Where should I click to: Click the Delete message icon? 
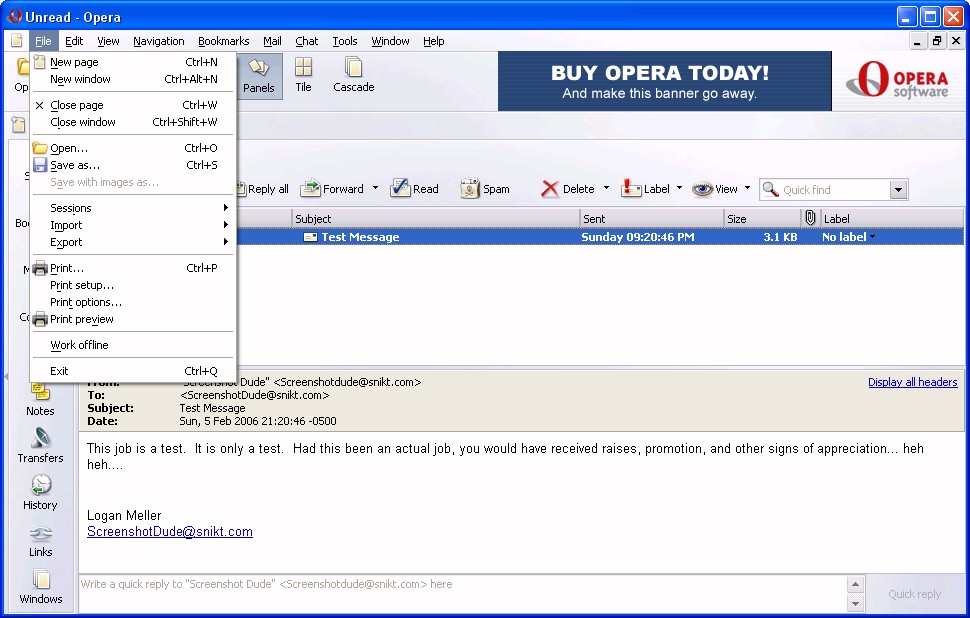tap(550, 188)
